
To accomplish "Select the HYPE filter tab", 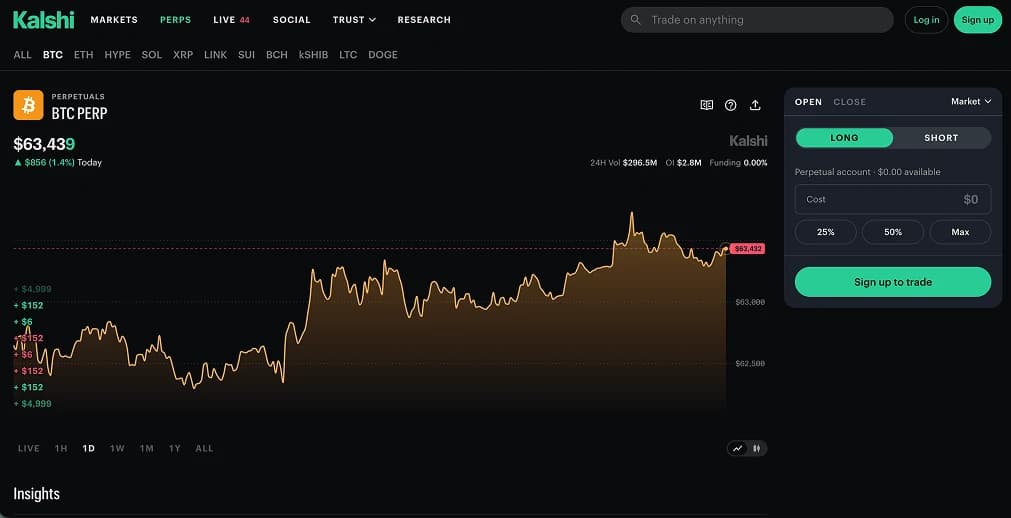I will pos(117,55).
